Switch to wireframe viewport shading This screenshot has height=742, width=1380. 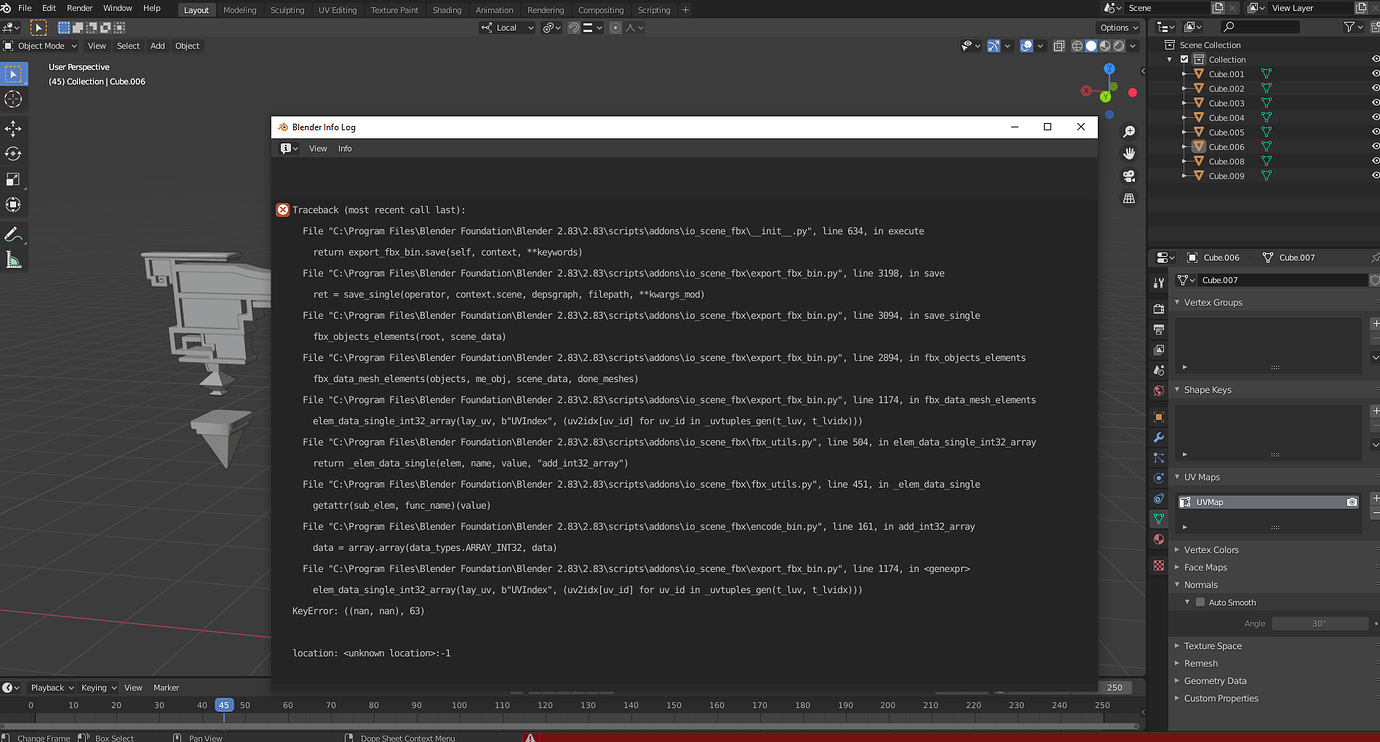[x=1077, y=46]
